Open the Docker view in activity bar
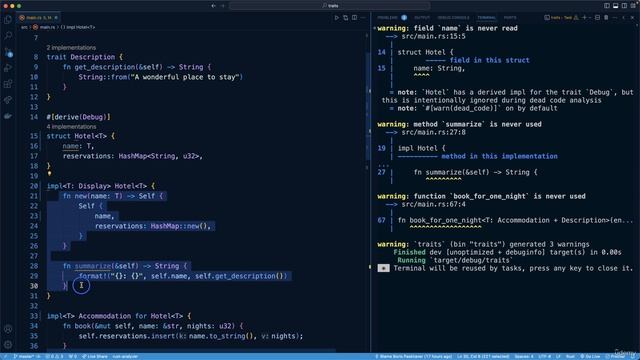640x360 pixels. 8,116
